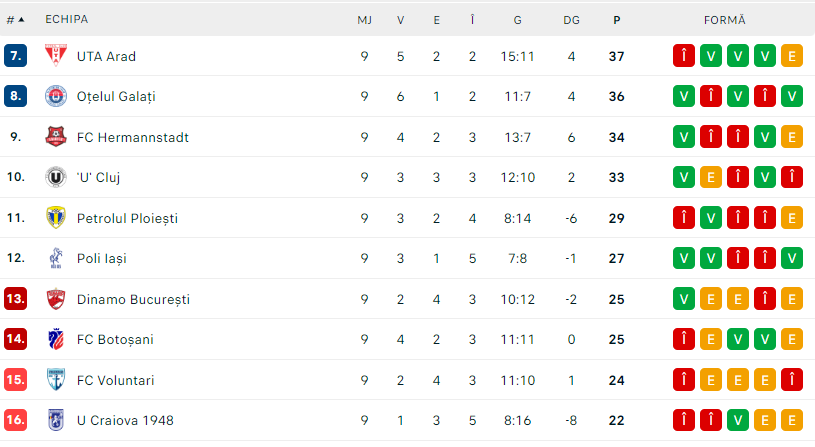Screen dimensions: 815x447
Task: Click the FC Hermannstadt club badge
Action: tap(55, 137)
